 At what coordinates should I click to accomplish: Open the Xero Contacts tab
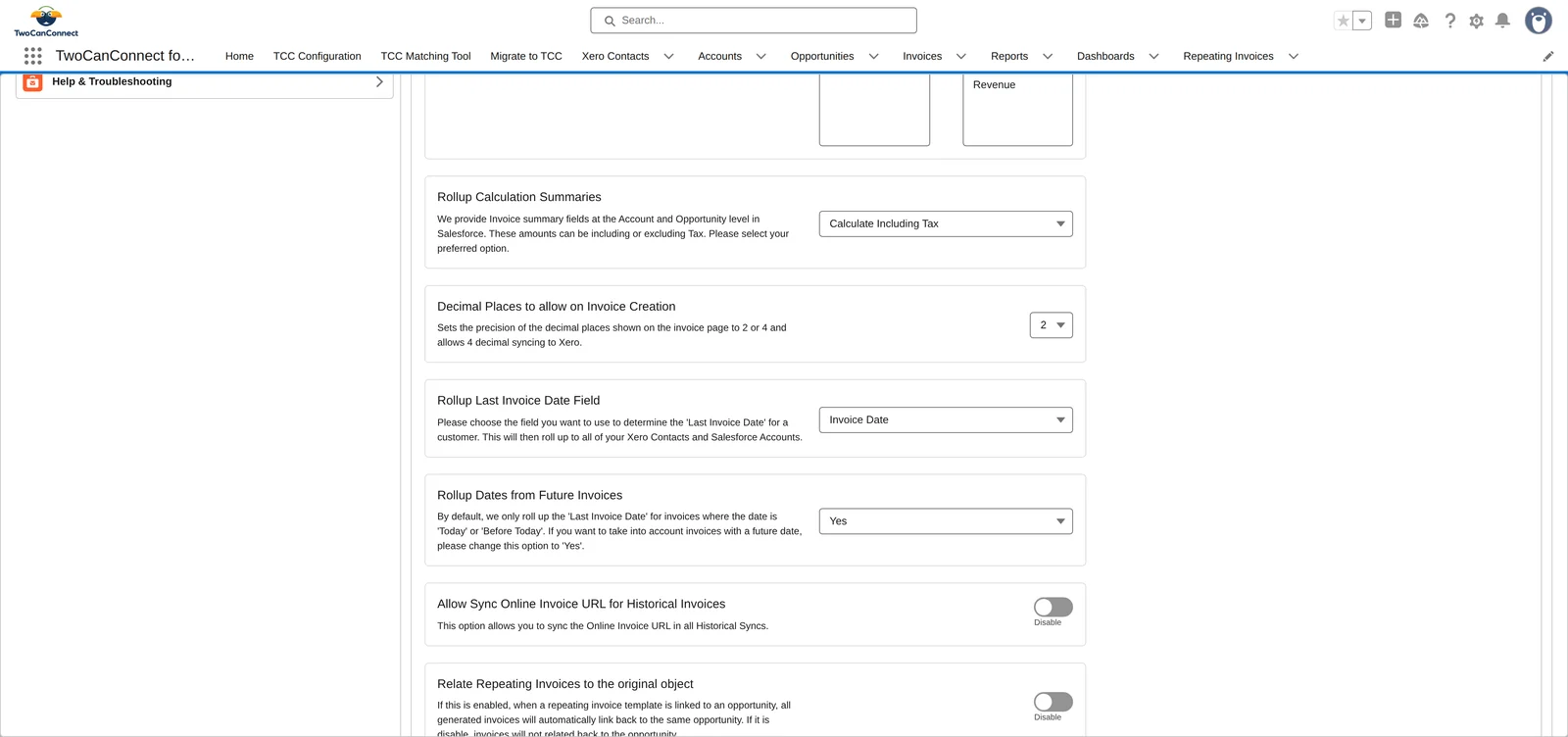pos(615,56)
